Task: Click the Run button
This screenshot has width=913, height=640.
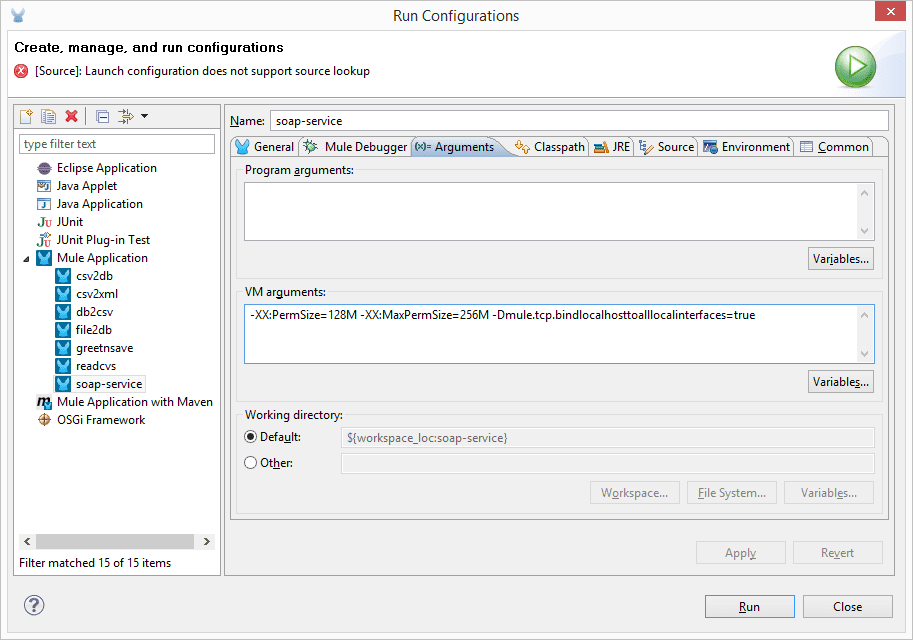Action: pyautogui.click(x=749, y=606)
